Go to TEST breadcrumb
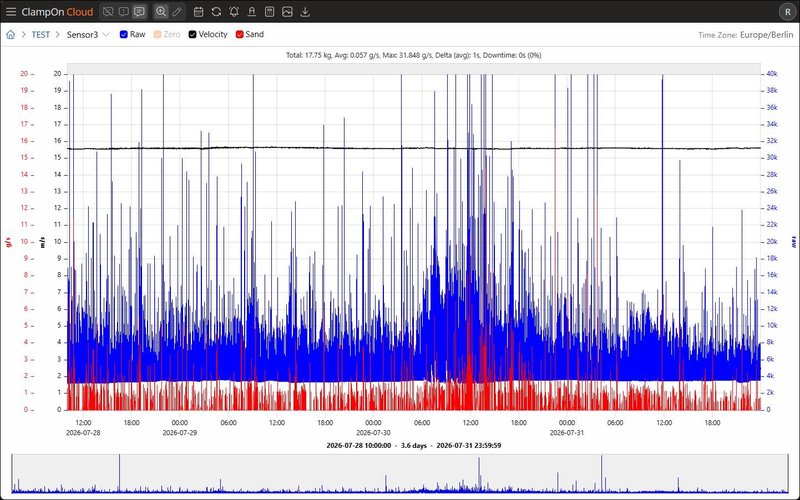Image resolution: width=800 pixels, height=500 pixels. click(x=41, y=35)
